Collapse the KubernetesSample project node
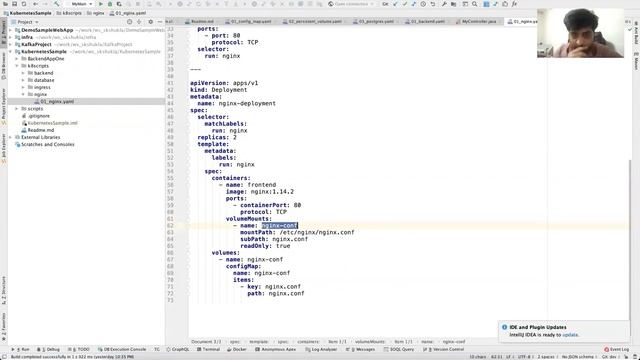The image size is (640, 360). 11,51
